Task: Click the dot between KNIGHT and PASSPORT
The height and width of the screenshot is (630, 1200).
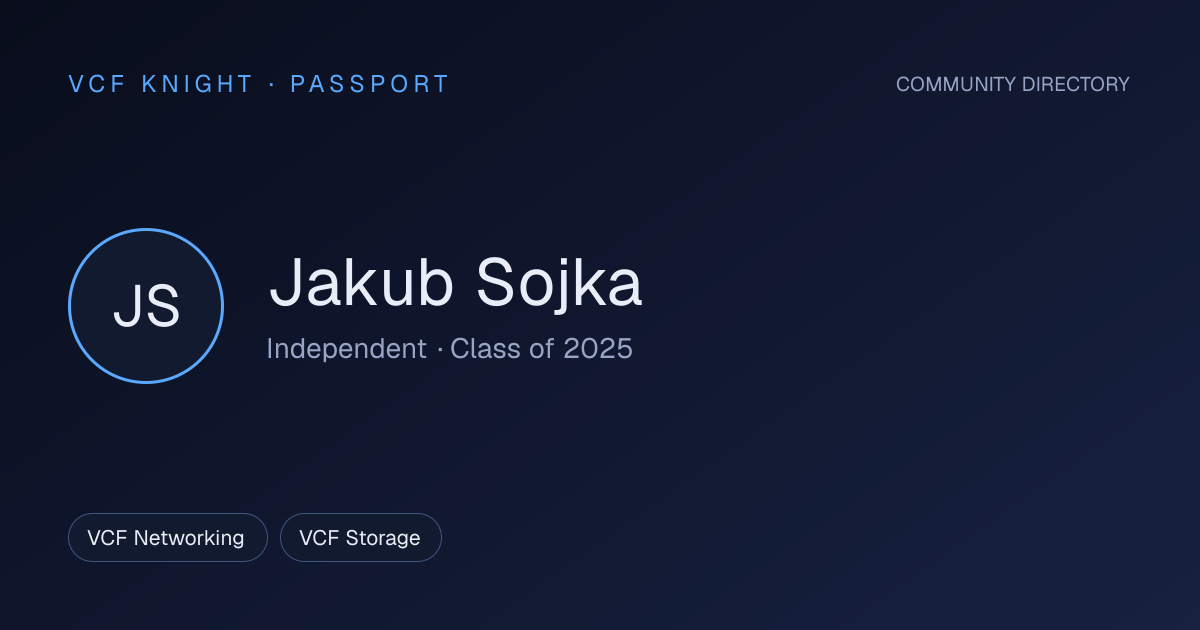Action: click(x=272, y=84)
